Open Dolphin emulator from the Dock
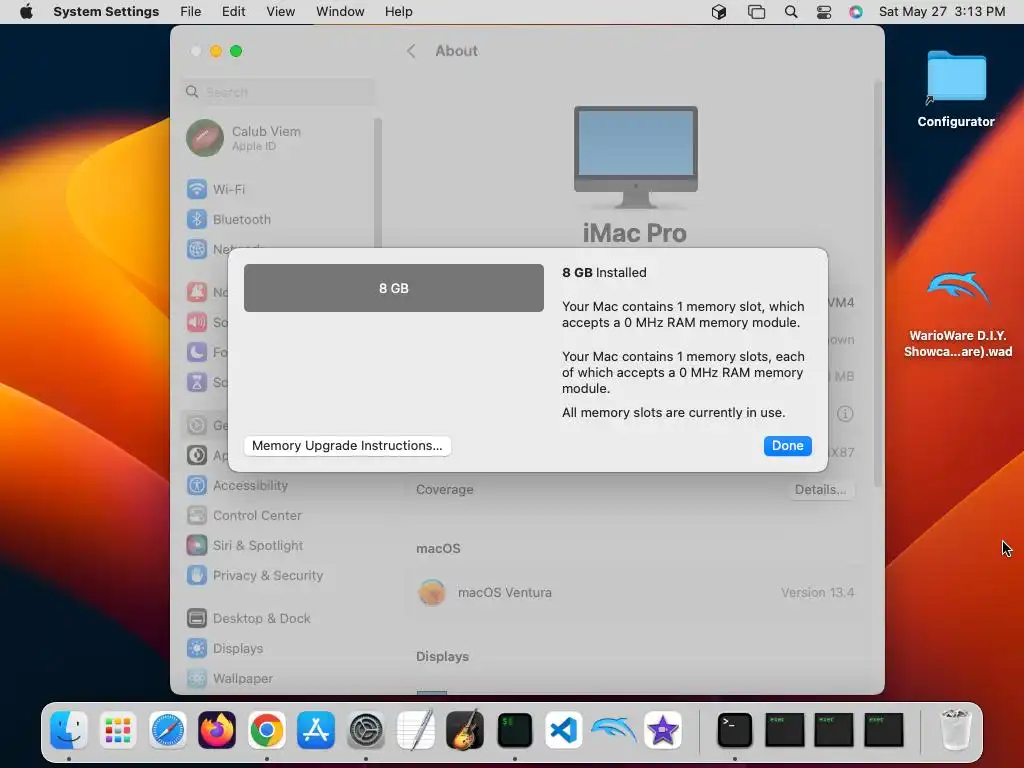The width and height of the screenshot is (1024, 768). point(613,730)
